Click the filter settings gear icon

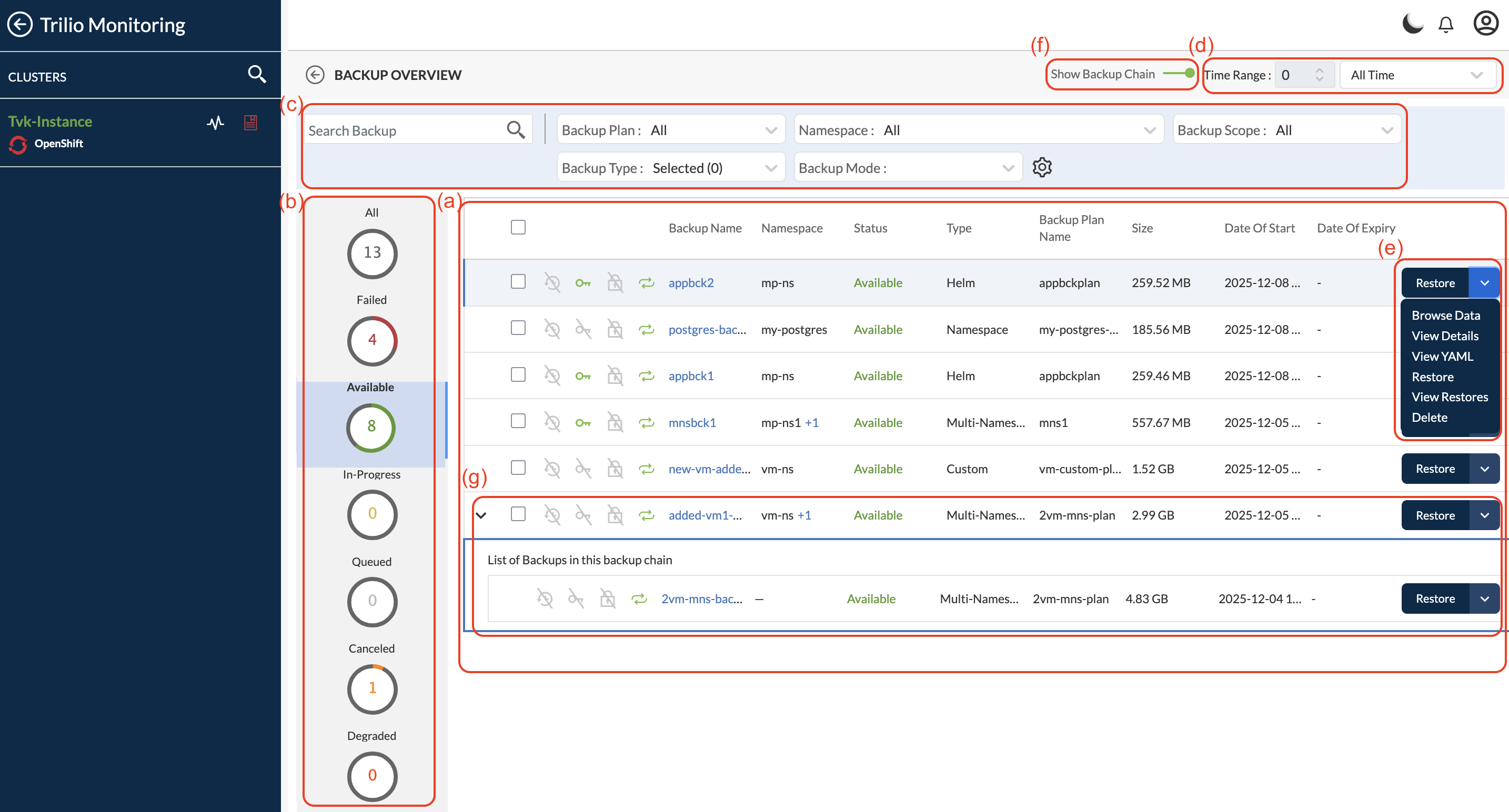(x=1042, y=167)
